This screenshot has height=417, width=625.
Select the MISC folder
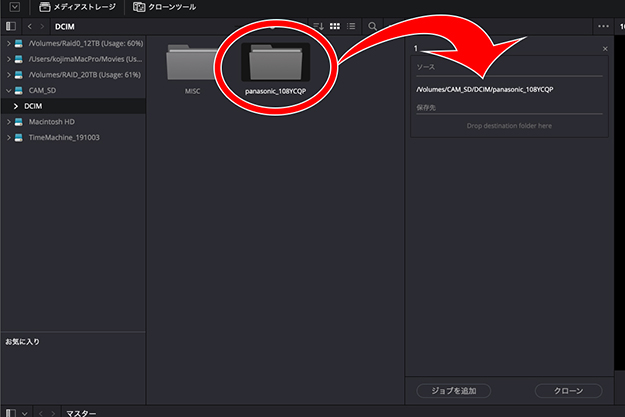pyautogui.click(x=192, y=67)
